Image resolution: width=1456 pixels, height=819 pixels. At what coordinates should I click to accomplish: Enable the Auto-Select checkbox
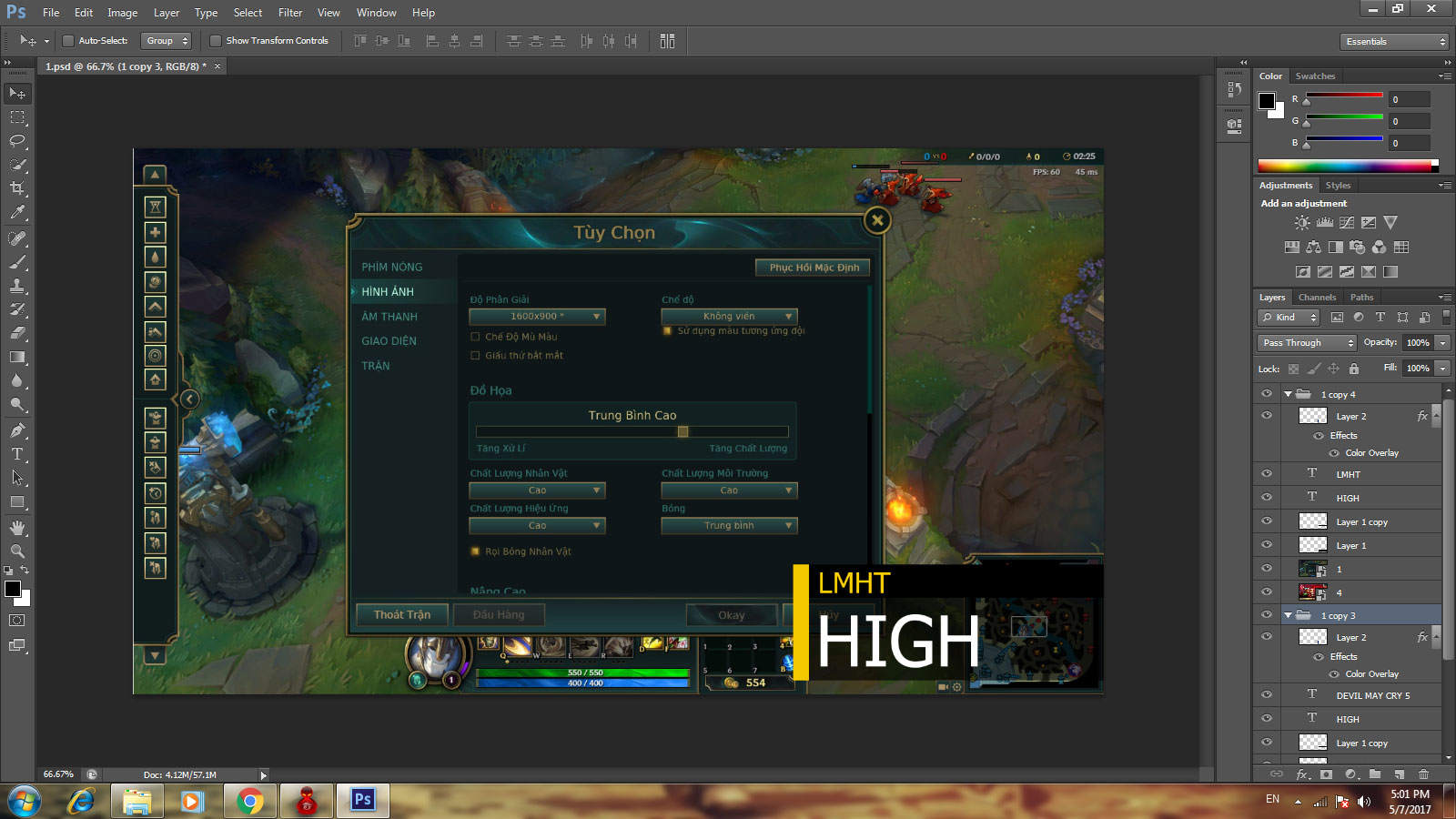(x=68, y=41)
